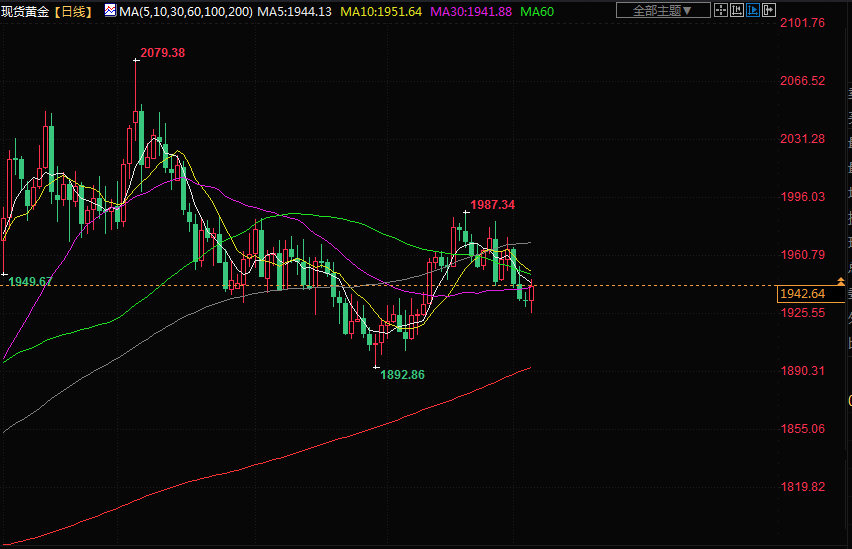The image size is (852, 549).
Task: Click the current price box 1942.64
Action: point(809,294)
